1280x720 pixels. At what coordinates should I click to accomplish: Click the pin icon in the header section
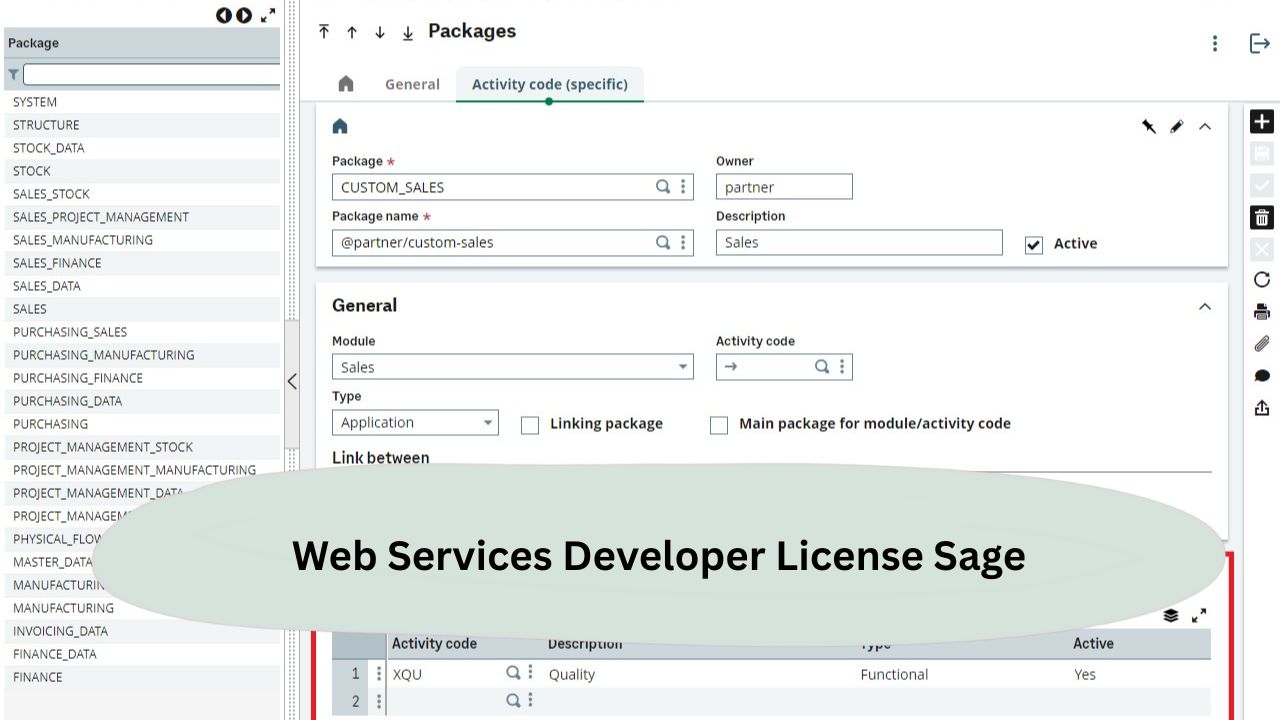pos(1149,126)
